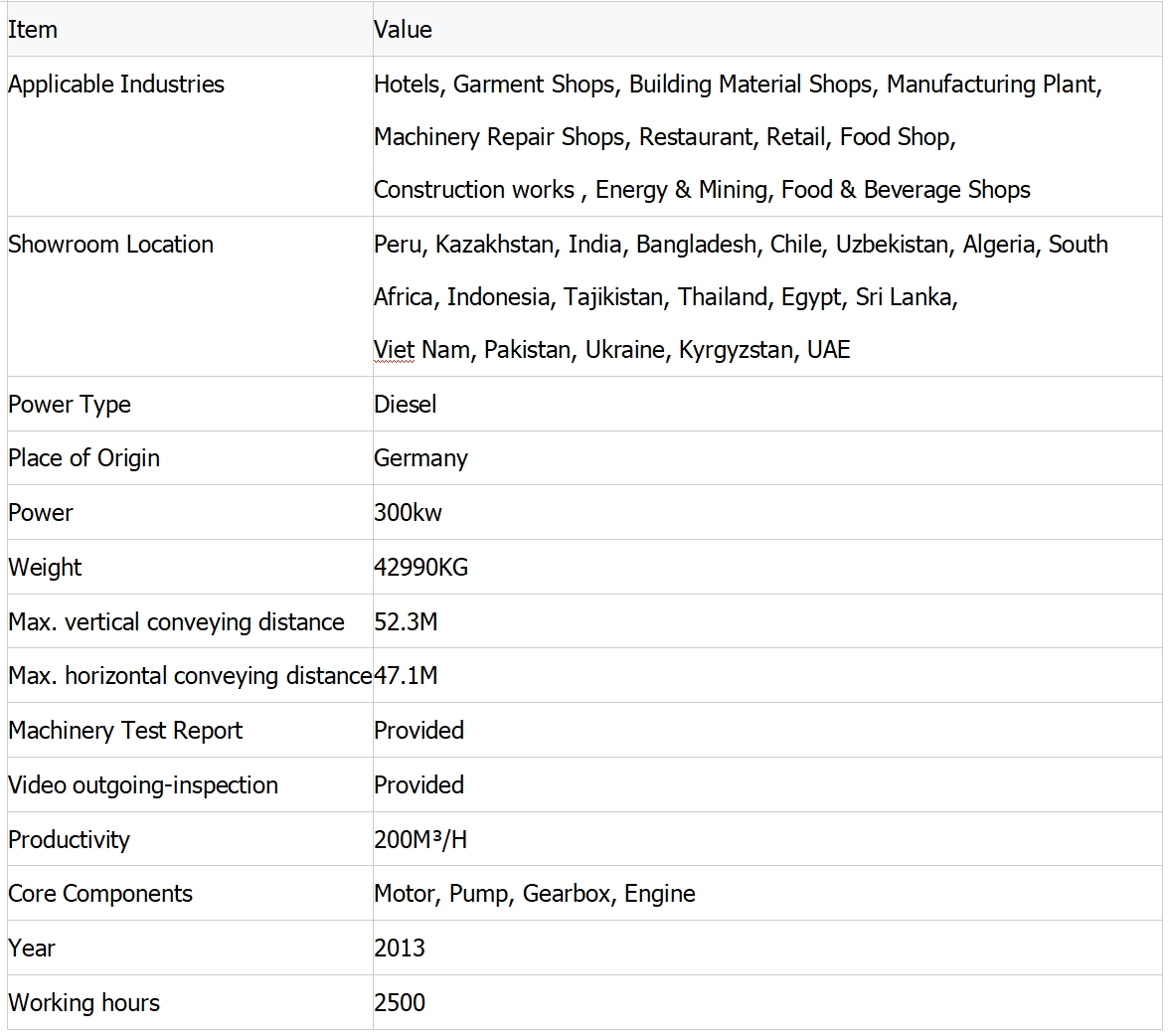Select the 'Weight' label cell

(x=190, y=567)
